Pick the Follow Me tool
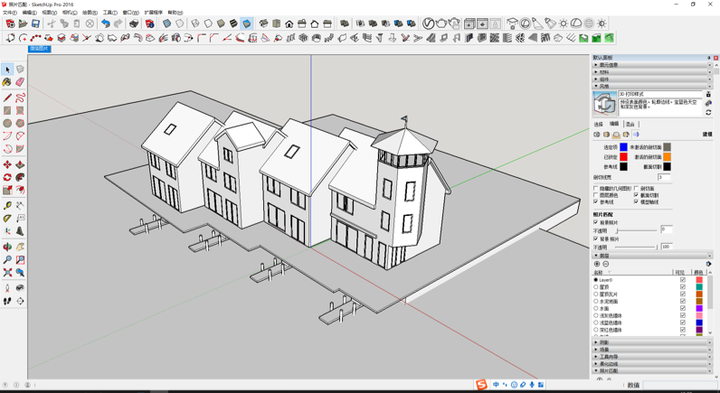 [x=20, y=177]
